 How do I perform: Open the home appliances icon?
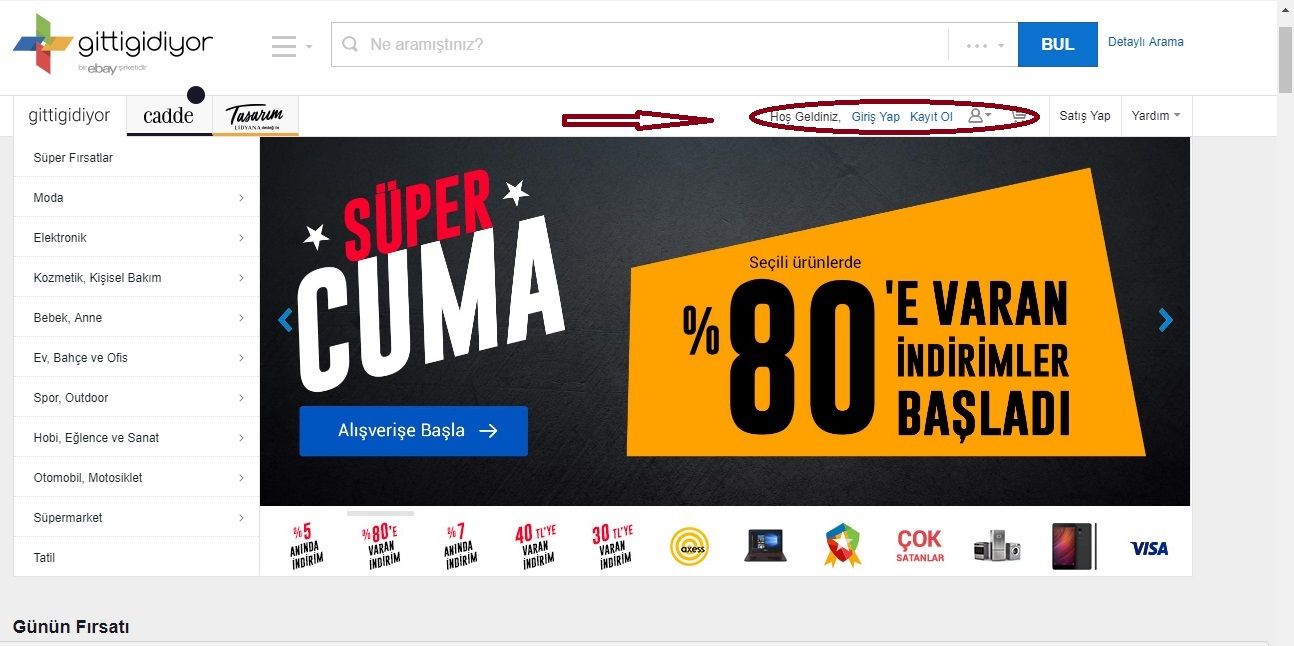[997, 546]
